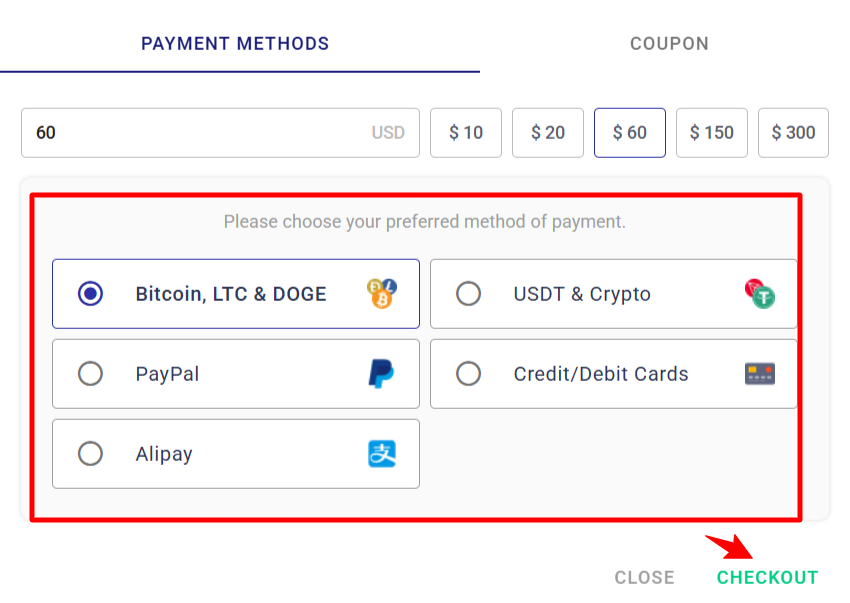Click the PayPal logo icon
The width and height of the screenshot is (850, 603).
(x=381, y=374)
